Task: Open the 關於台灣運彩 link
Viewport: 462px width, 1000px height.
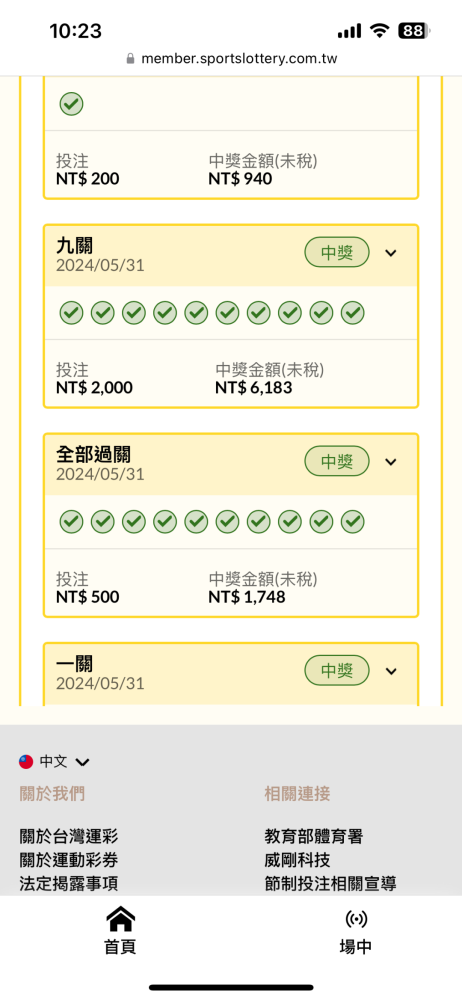Action: point(69,836)
